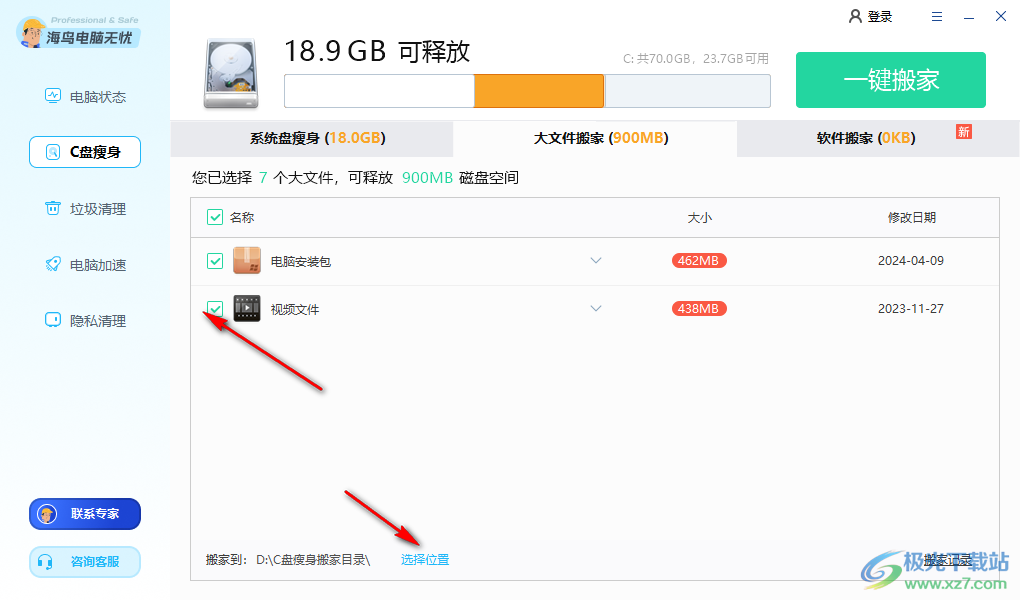Toggle the select-all checkbox beside 名称

[x=214, y=217]
